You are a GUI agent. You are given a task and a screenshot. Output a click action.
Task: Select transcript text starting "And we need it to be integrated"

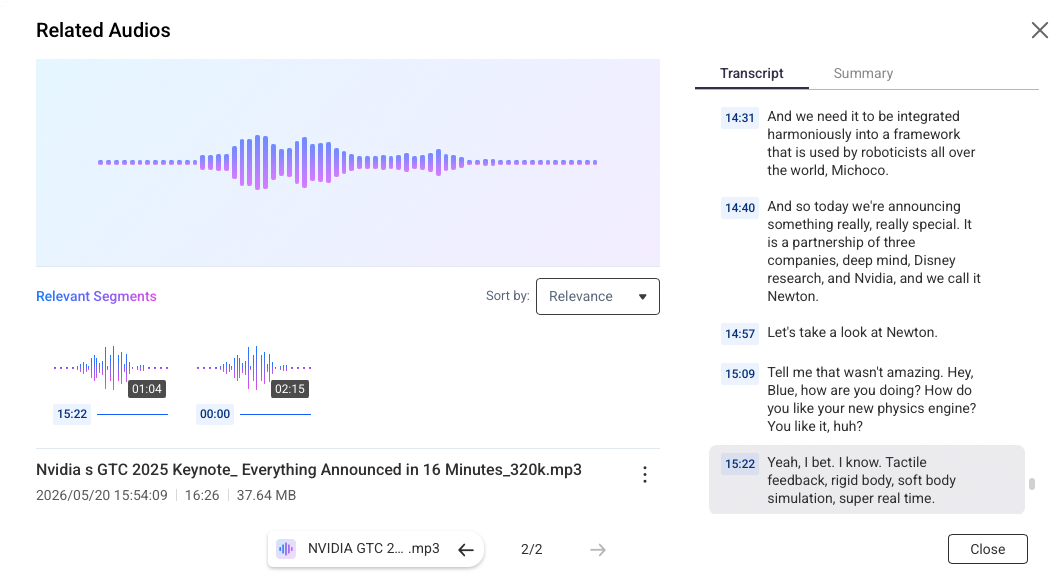pyautogui.click(x=871, y=143)
